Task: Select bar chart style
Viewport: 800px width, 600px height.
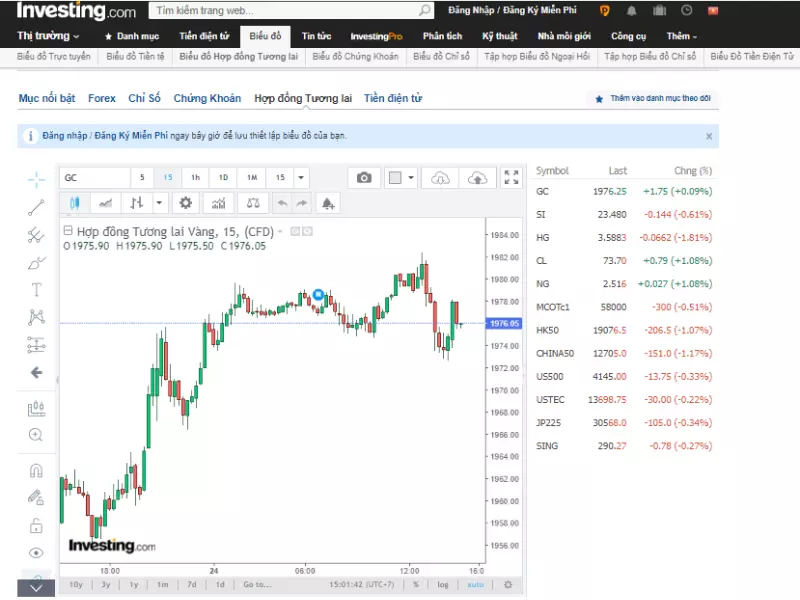Action: pyautogui.click(x=136, y=203)
